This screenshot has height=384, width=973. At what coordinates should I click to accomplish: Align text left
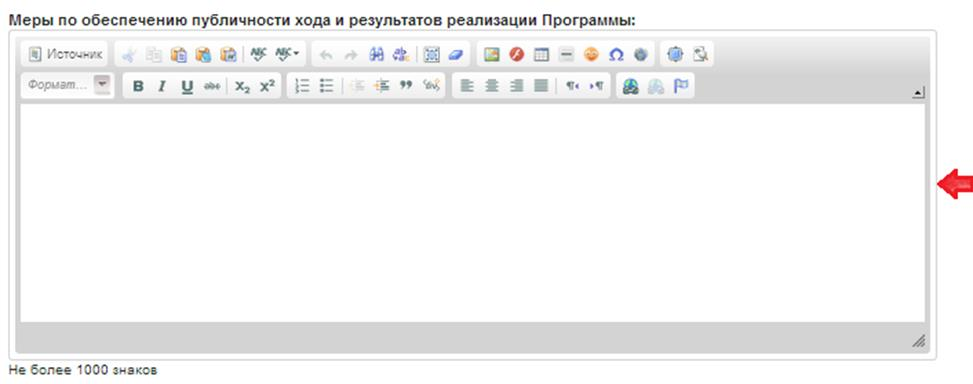click(467, 86)
